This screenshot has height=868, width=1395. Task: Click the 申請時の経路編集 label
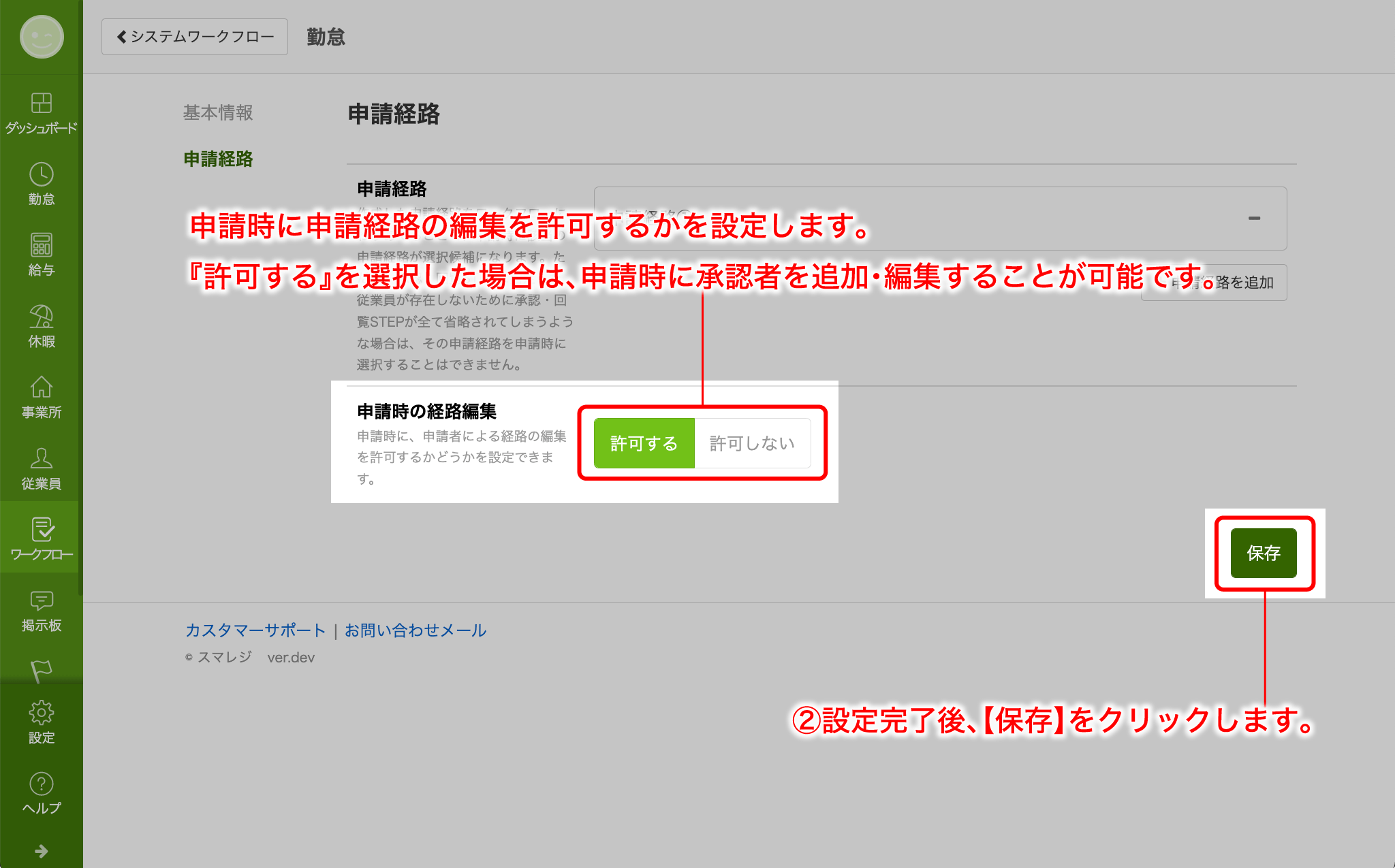tap(427, 411)
